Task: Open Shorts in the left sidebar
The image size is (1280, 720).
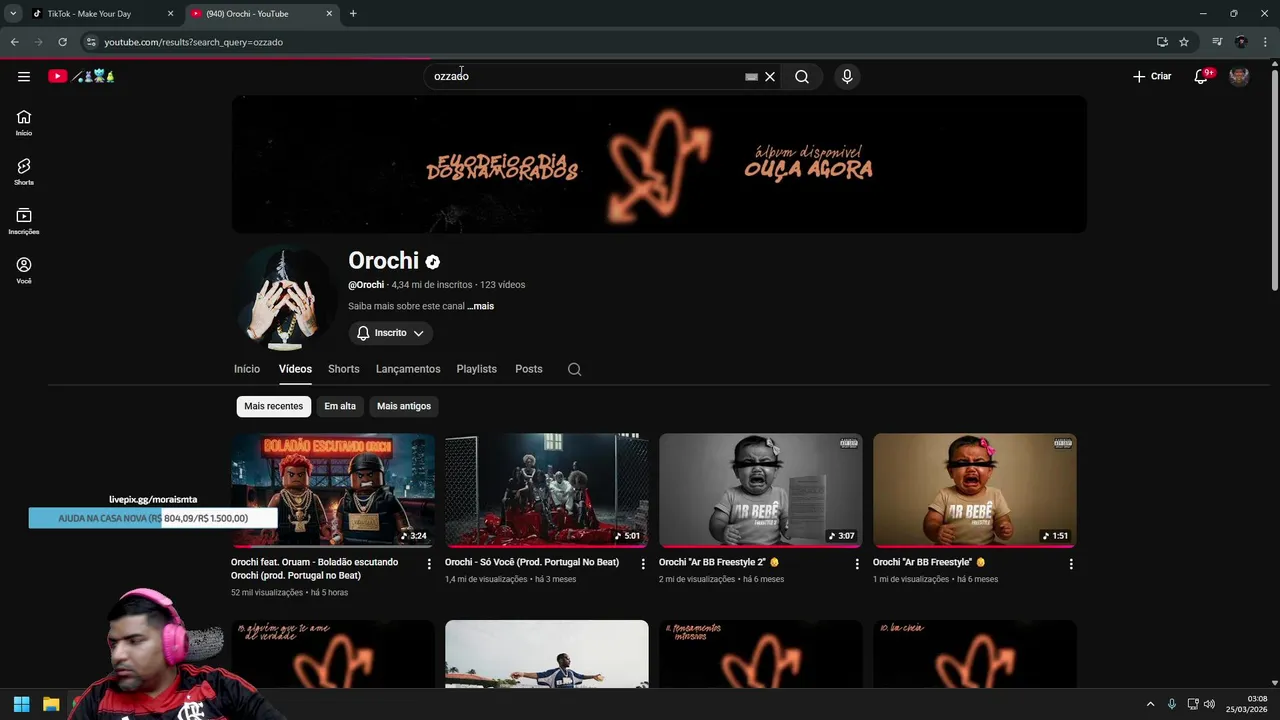Action: (x=24, y=172)
